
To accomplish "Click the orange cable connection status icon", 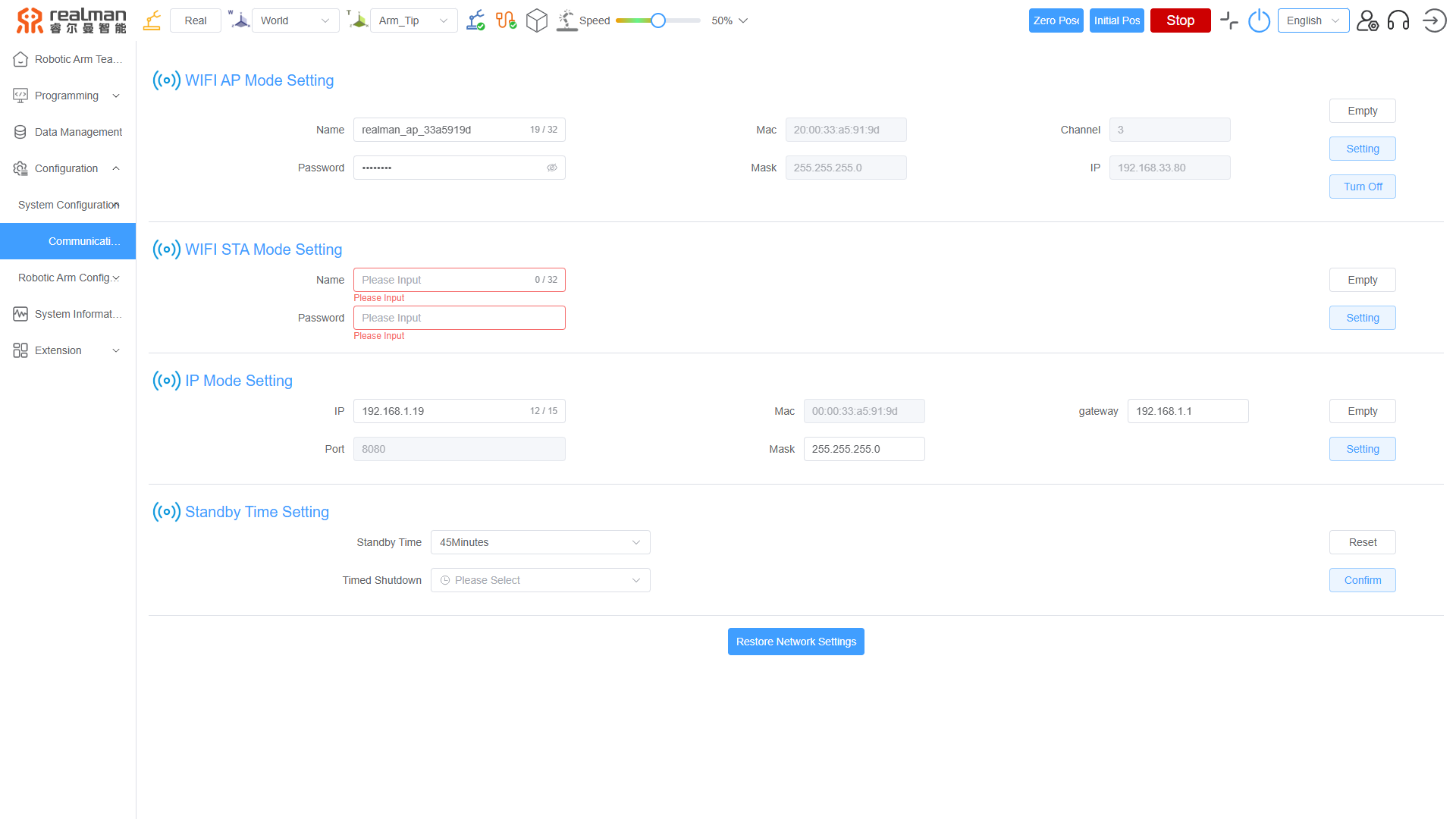I will coord(506,20).
